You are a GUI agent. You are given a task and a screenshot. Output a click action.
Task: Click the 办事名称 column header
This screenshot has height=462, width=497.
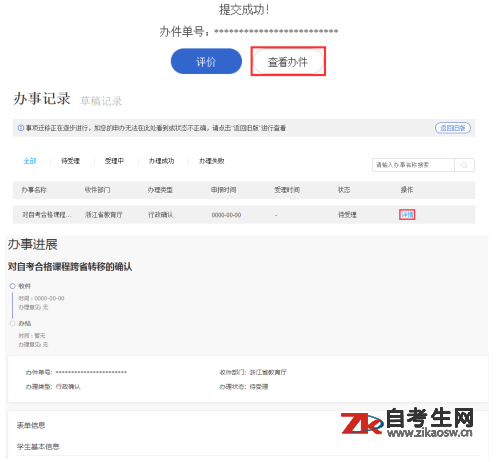[x=34, y=190]
